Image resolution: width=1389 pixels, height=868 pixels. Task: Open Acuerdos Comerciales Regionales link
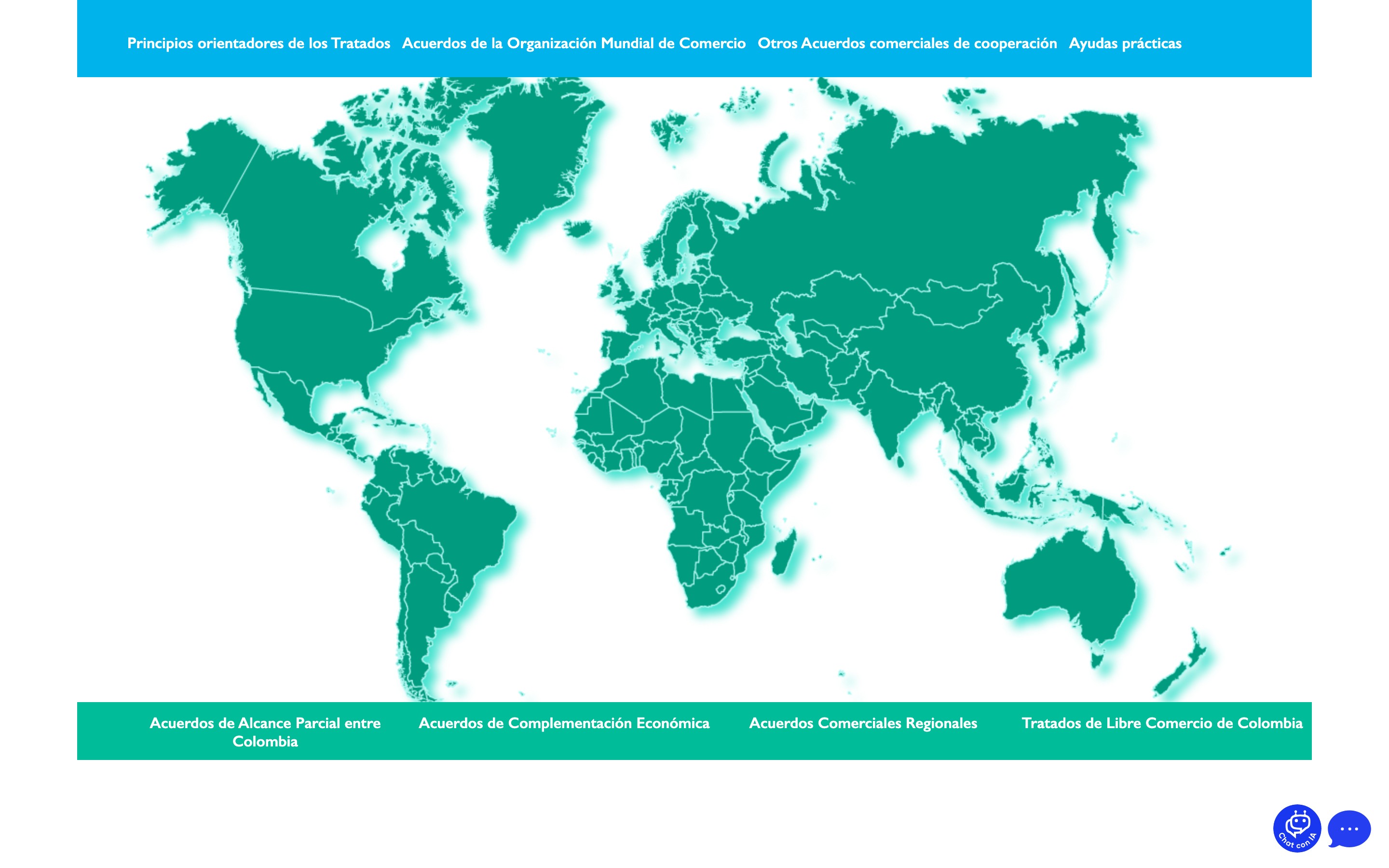(863, 723)
